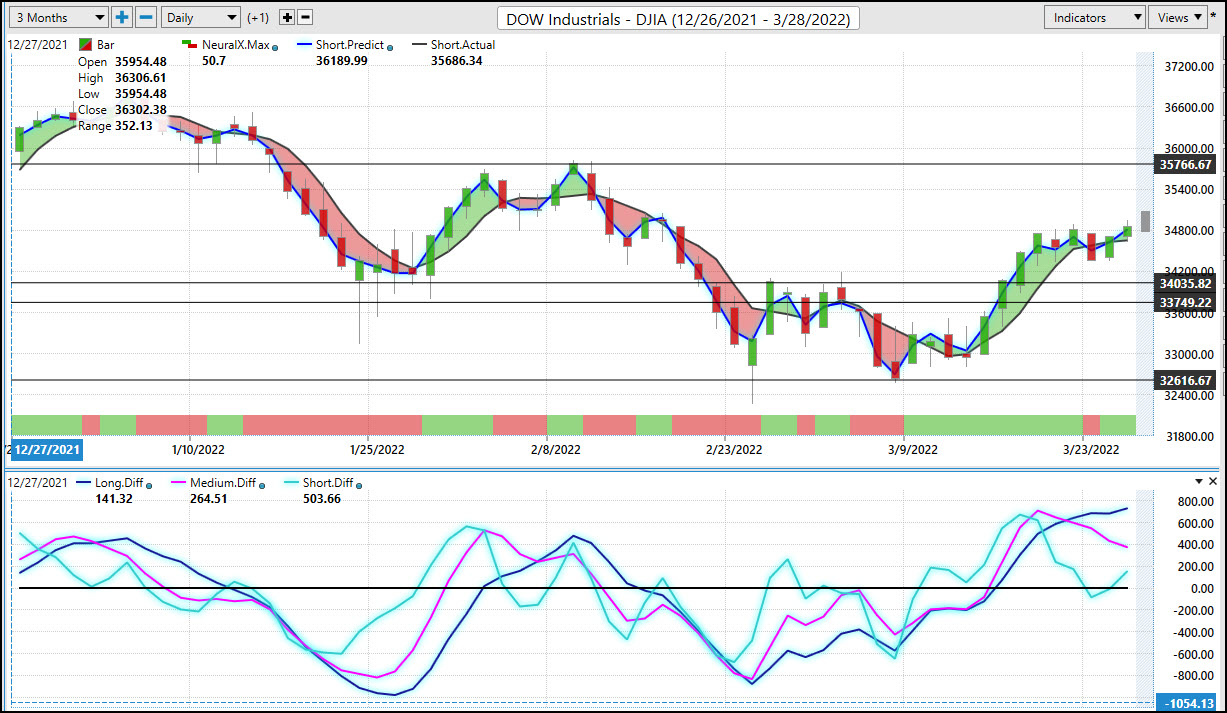This screenshot has width=1227, height=713.
Task: Click the 1/25/2022 date on the axis
Action: [375, 450]
